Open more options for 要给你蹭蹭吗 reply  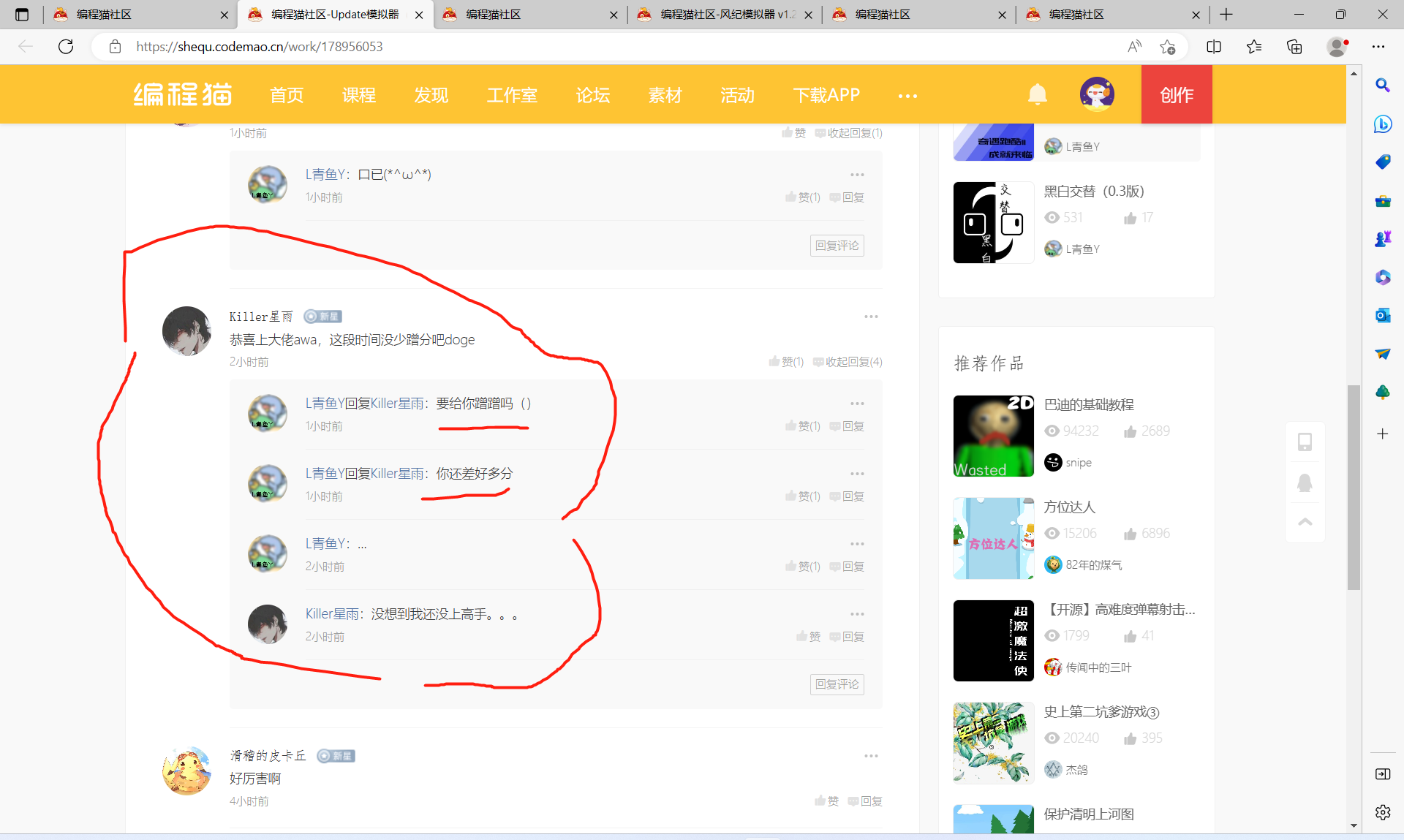[x=857, y=404]
